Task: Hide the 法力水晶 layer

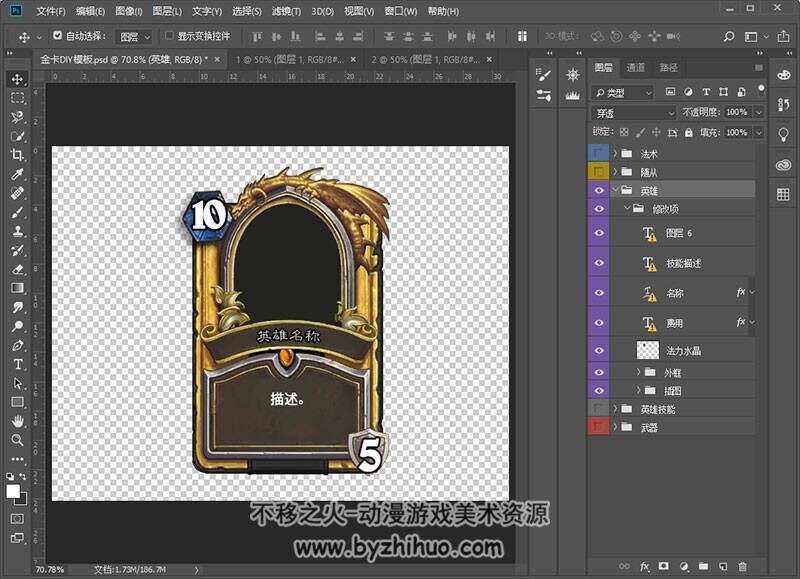Action: 598,350
